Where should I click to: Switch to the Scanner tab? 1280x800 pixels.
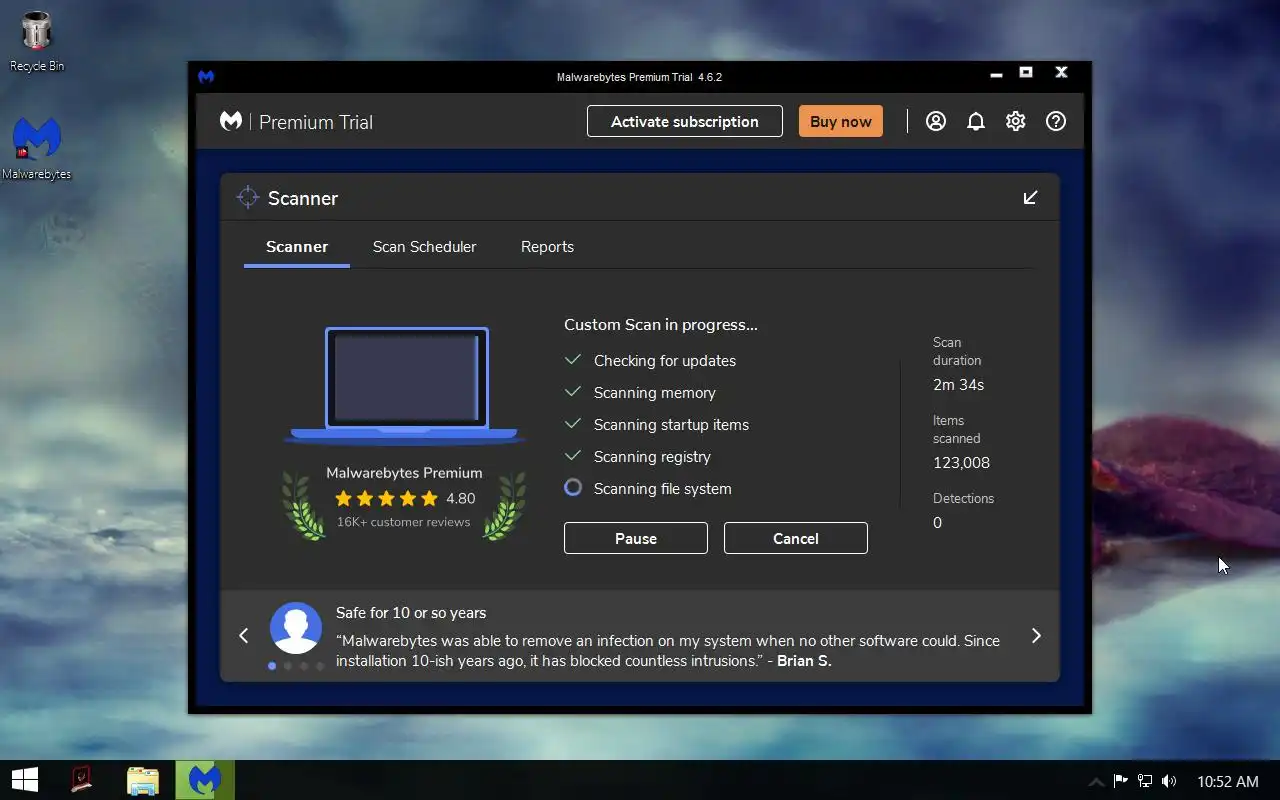tap(297, 247)
